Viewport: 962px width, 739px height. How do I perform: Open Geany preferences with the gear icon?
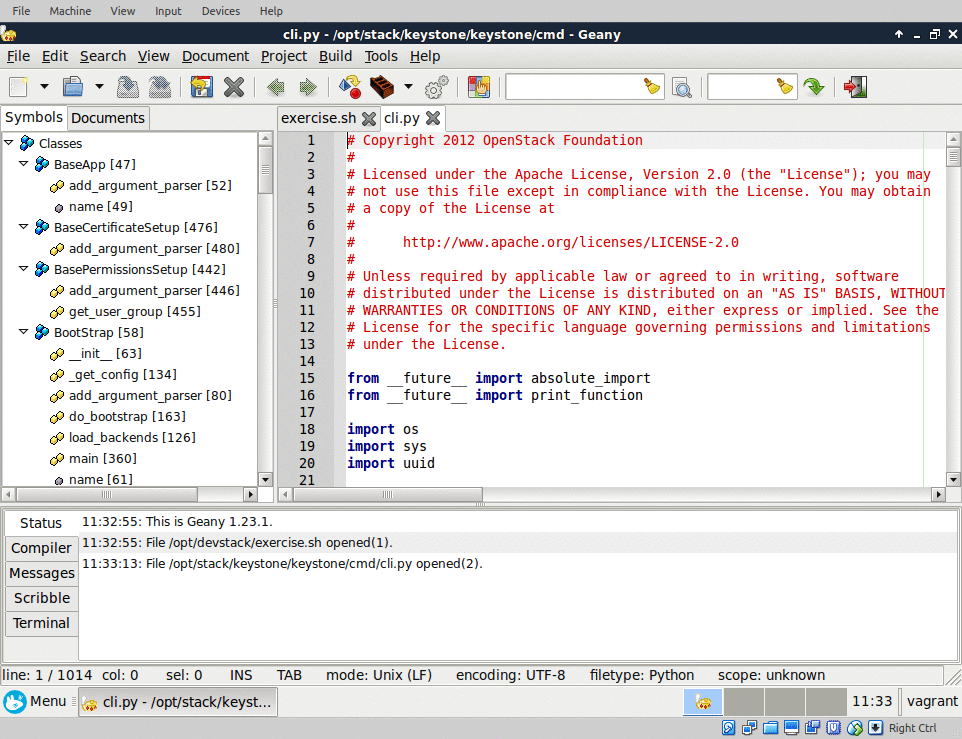[x=434, y=87]
